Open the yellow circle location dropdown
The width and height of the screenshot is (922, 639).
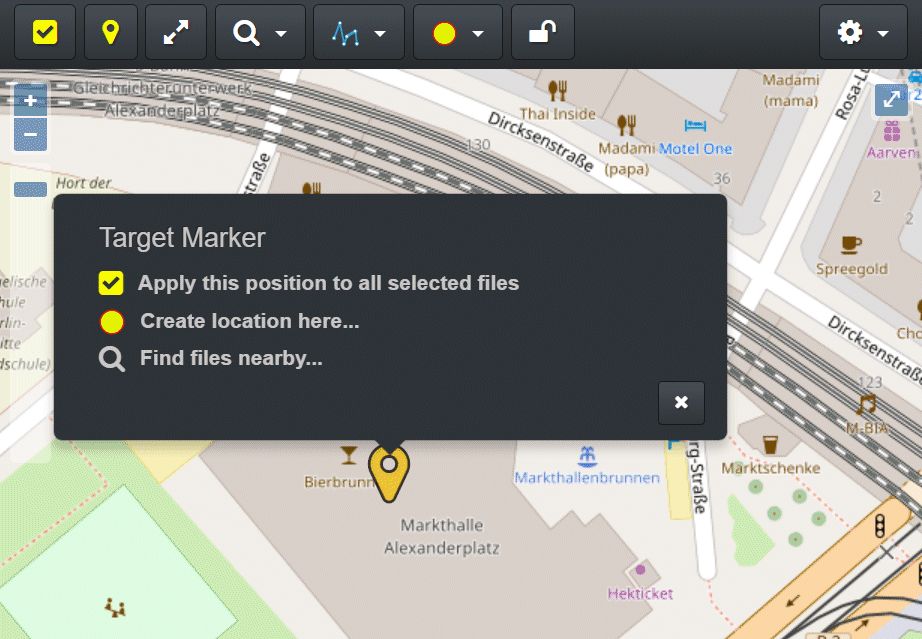[x=457, y=32]
